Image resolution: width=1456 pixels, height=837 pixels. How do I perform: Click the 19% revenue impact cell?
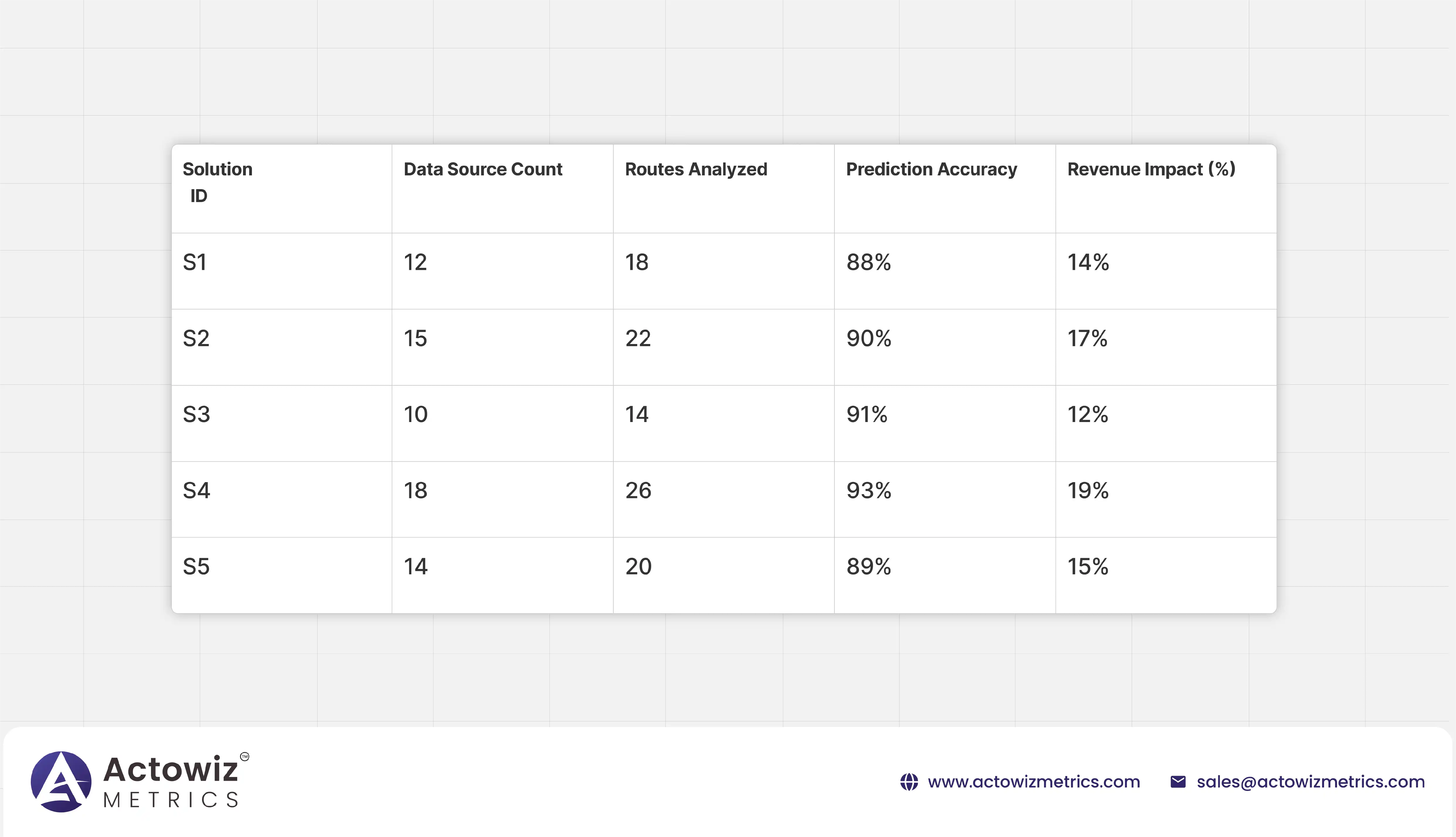pyautogui.click(x=1088, y=490)
